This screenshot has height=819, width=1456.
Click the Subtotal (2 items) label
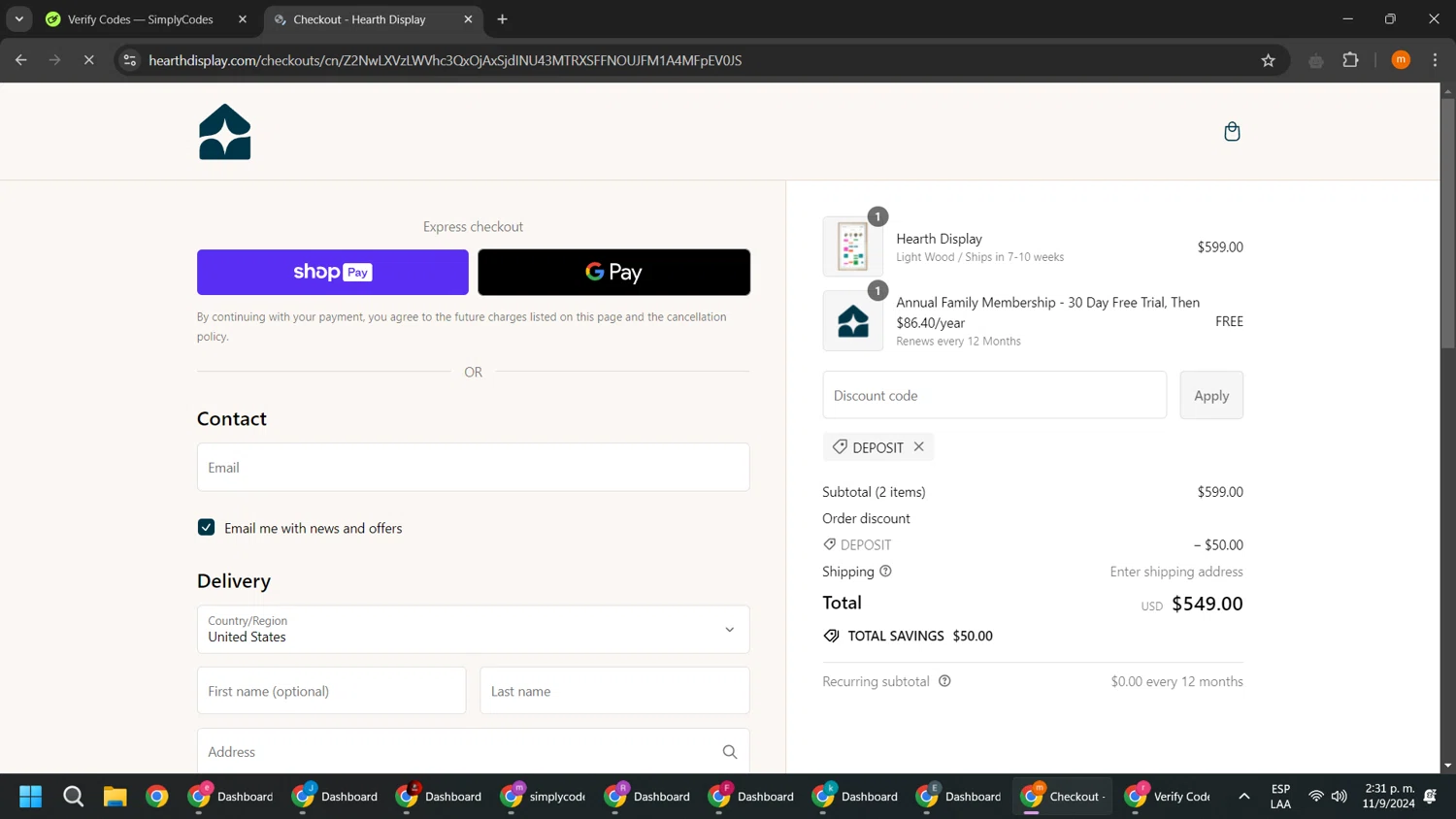pos(874,492)
